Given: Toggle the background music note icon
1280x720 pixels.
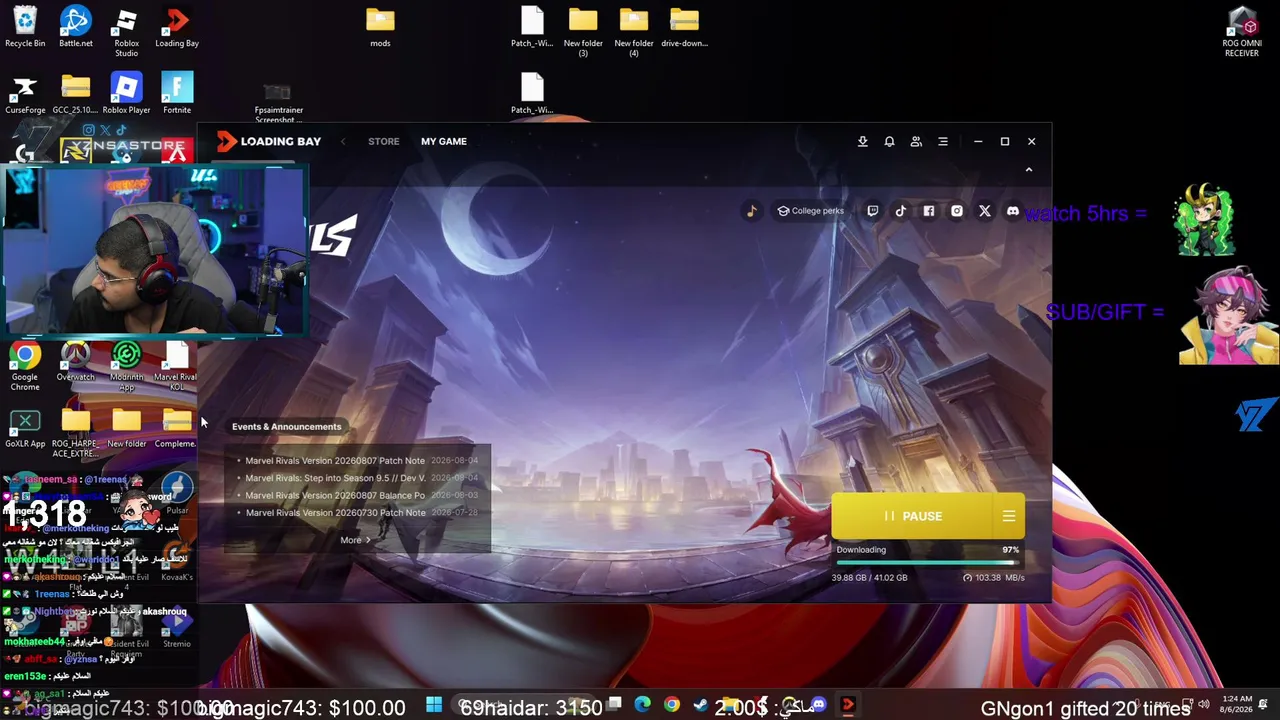Looking at the screenshot, I should tap(751, 211).
